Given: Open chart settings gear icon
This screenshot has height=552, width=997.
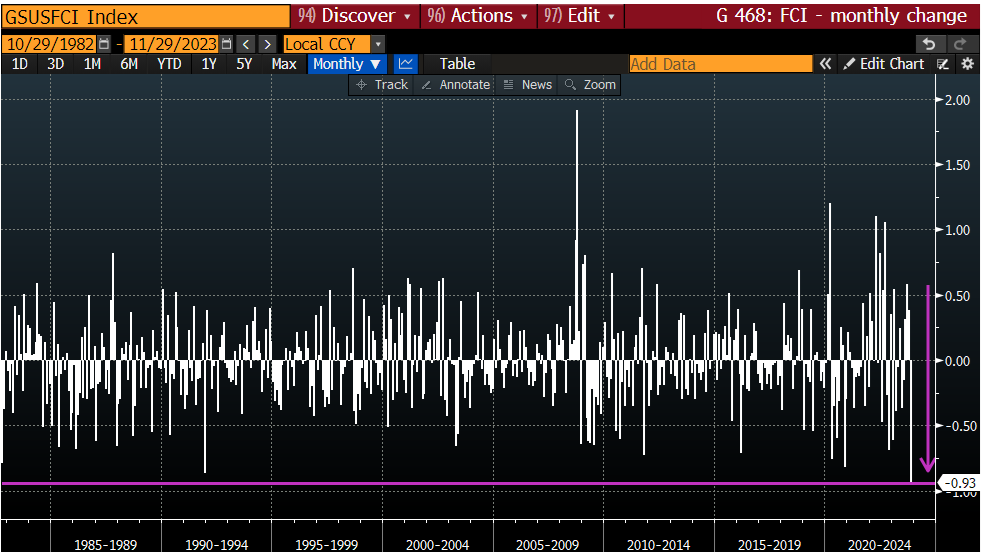Looking at the screenshot, I should click(x=967, y=64).
